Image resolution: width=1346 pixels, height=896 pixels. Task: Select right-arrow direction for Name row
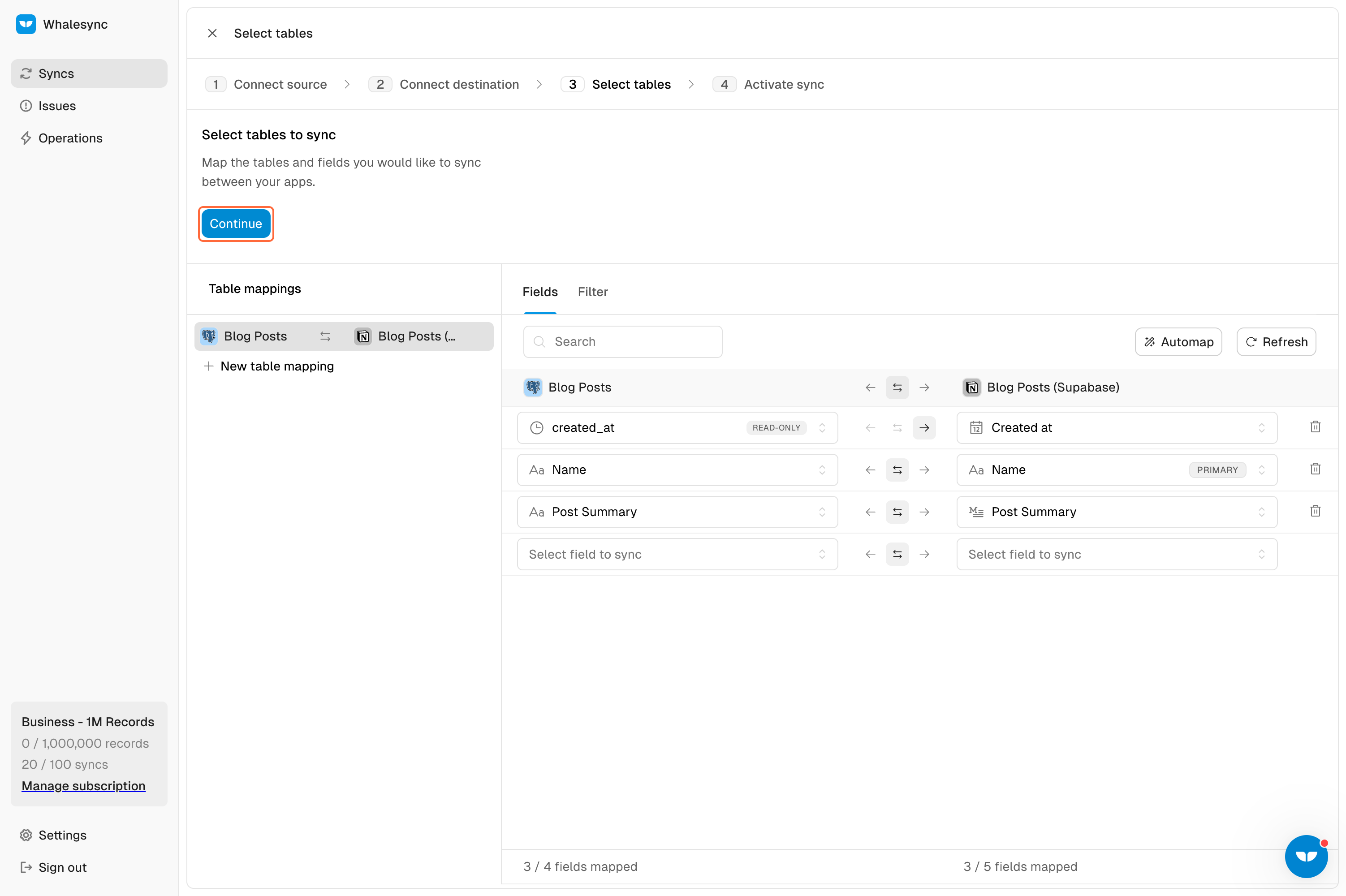pos(924,470)
